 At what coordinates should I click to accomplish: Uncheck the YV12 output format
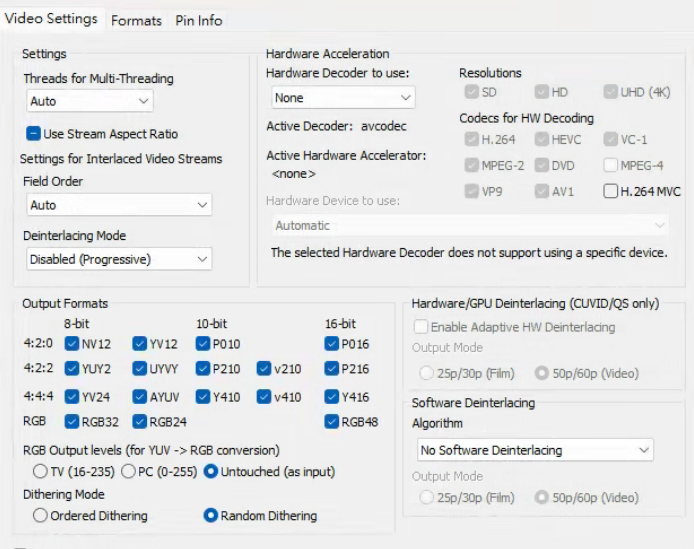click(141, 344)
